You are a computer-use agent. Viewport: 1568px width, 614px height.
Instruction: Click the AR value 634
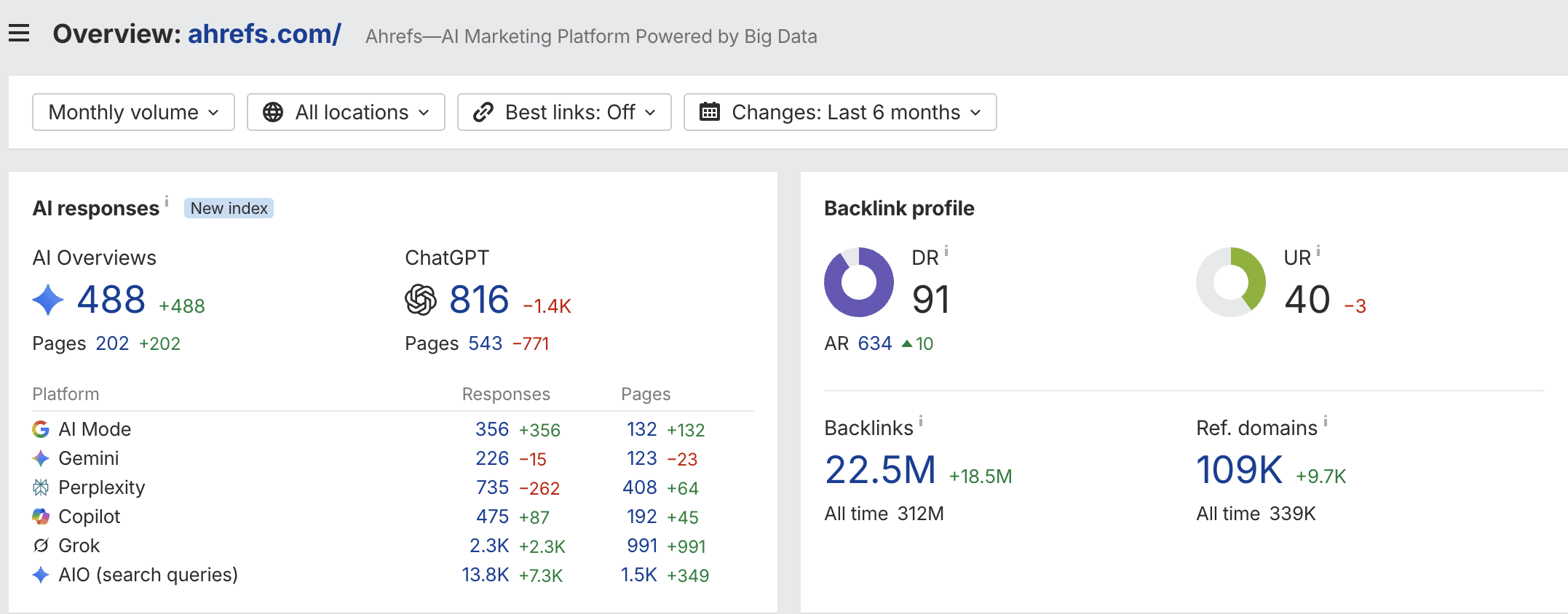tap(875, 343)
